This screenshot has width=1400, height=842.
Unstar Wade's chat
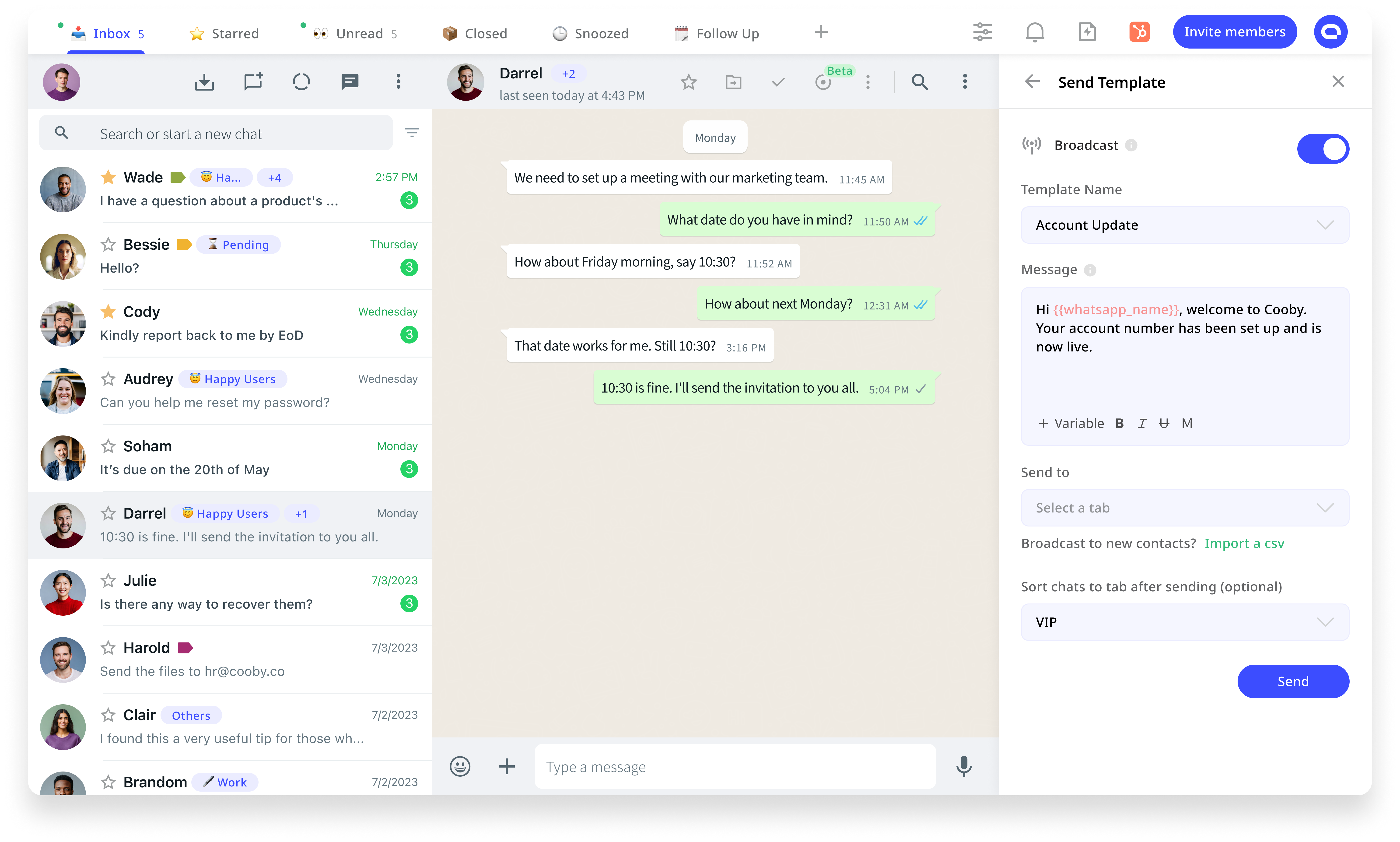(x=108, y=177)
